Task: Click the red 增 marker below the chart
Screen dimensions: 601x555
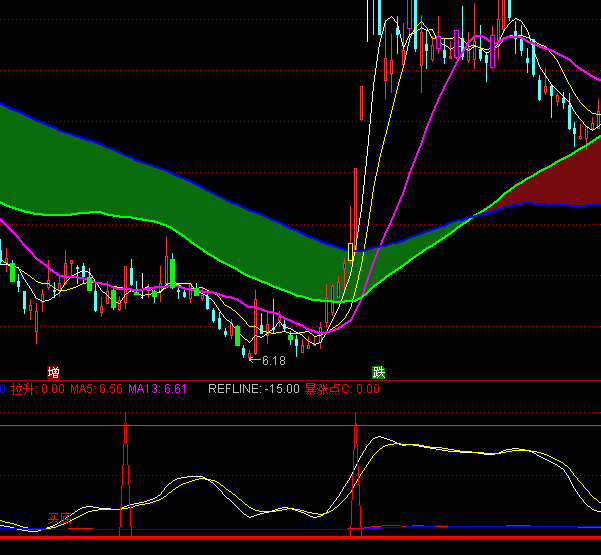Action: [52, 371]
